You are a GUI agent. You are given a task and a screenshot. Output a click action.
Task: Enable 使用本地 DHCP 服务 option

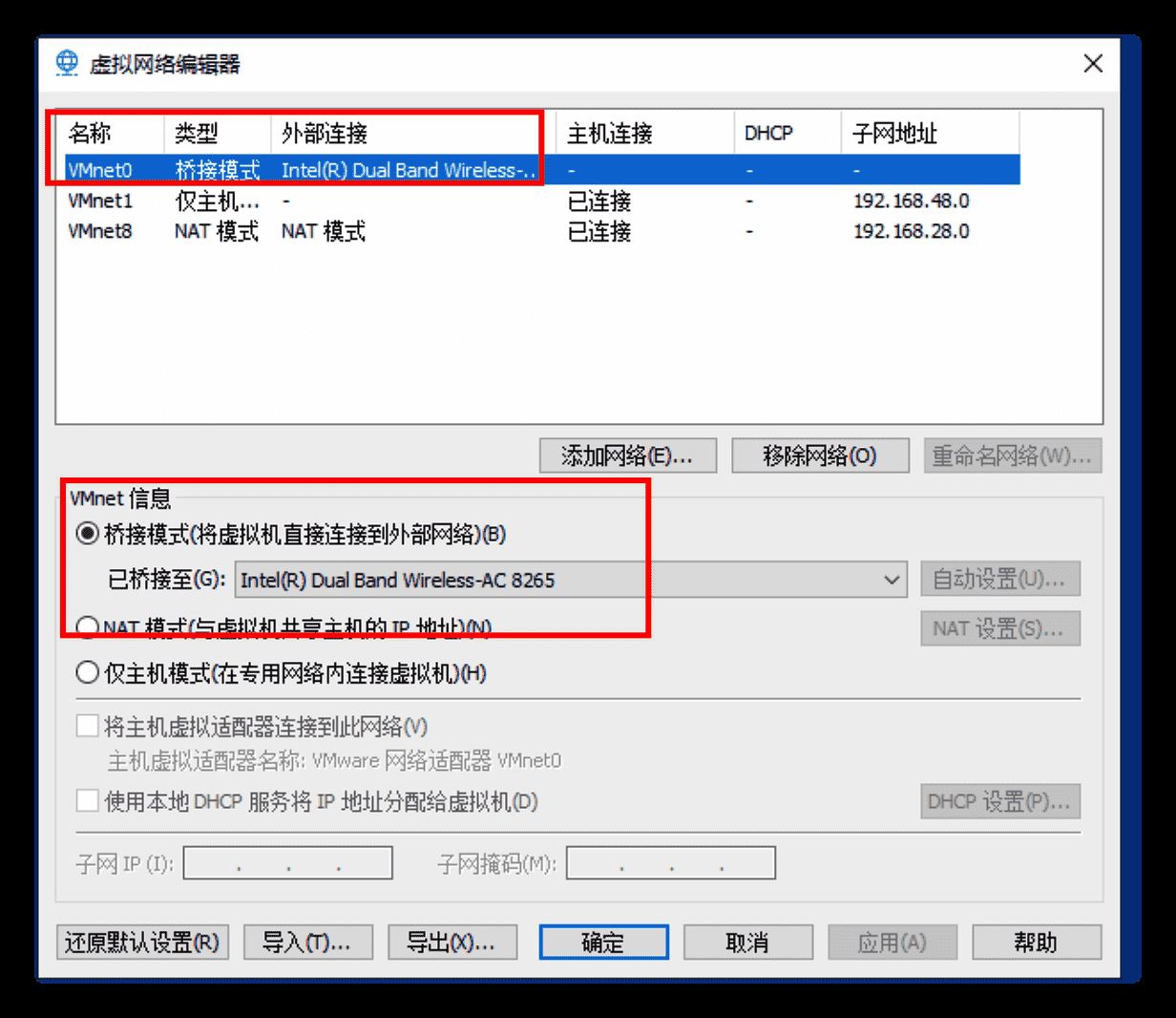click(87, 802)
